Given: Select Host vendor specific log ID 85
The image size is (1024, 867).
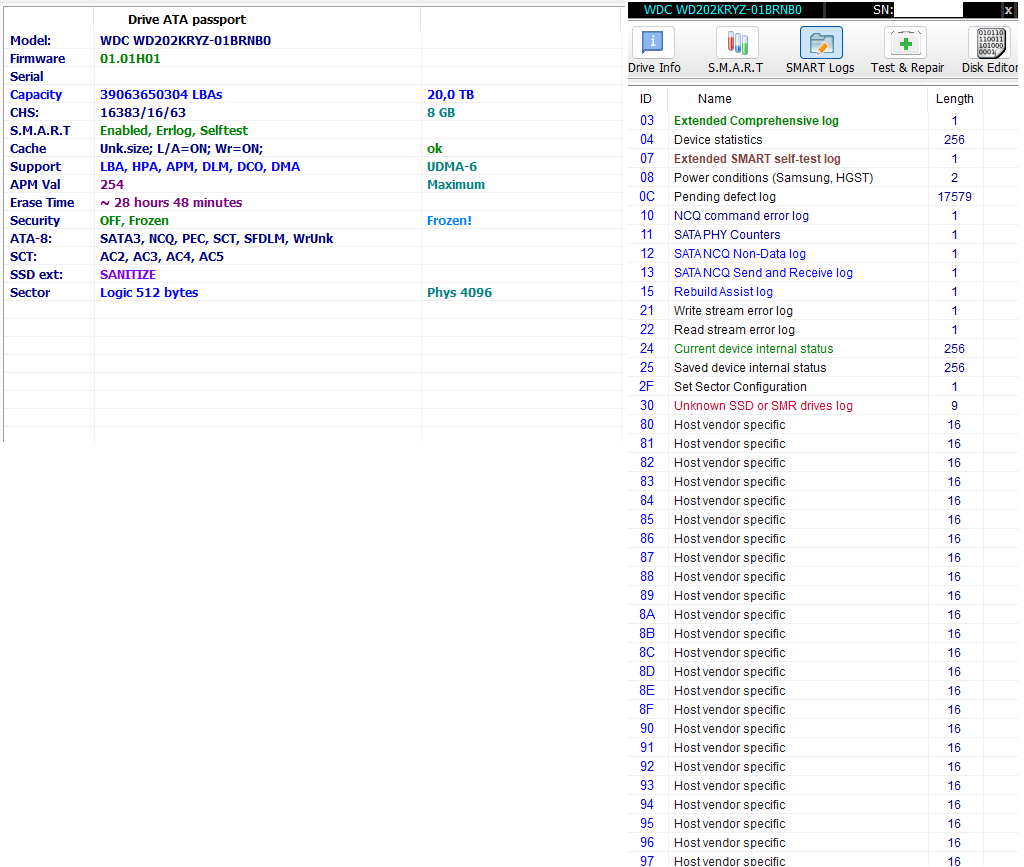Looking at the screenshot, I should point(823,520).
